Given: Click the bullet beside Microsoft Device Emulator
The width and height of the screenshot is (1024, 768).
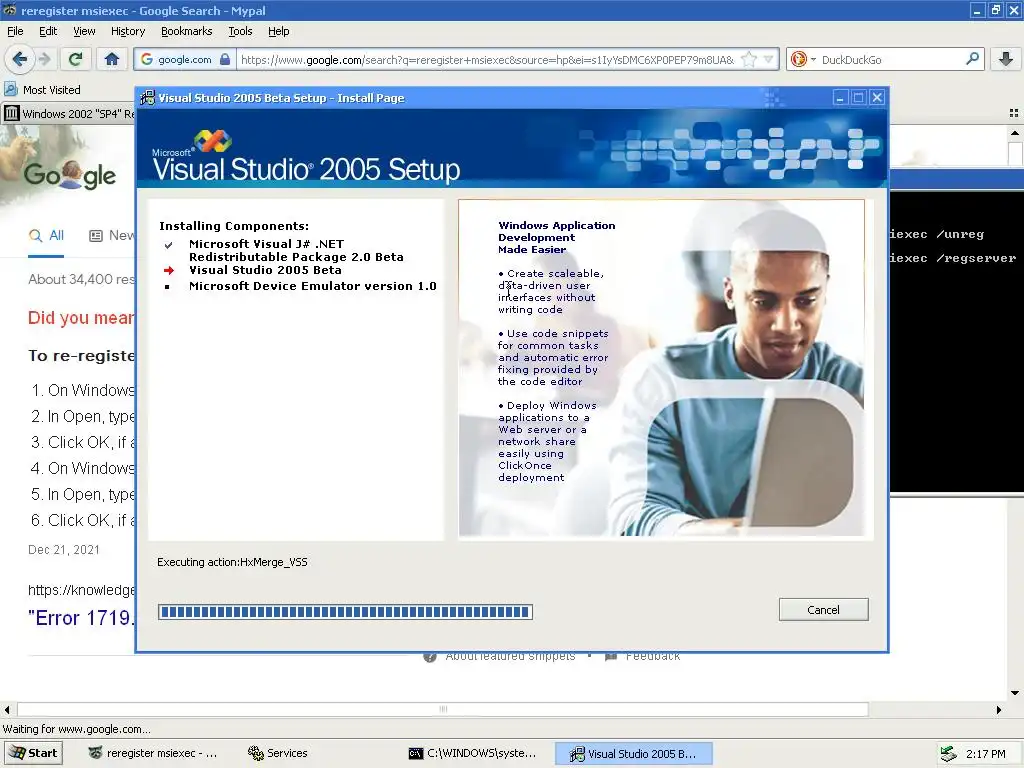Looking at the screenshot, I should (x=167, y=287).
